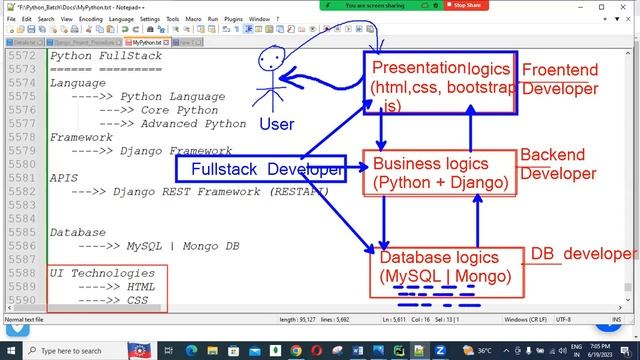Toggle the highlighted Indent Guide icon
The height and width of the screenshot is (360, 640).
(249, 29)
